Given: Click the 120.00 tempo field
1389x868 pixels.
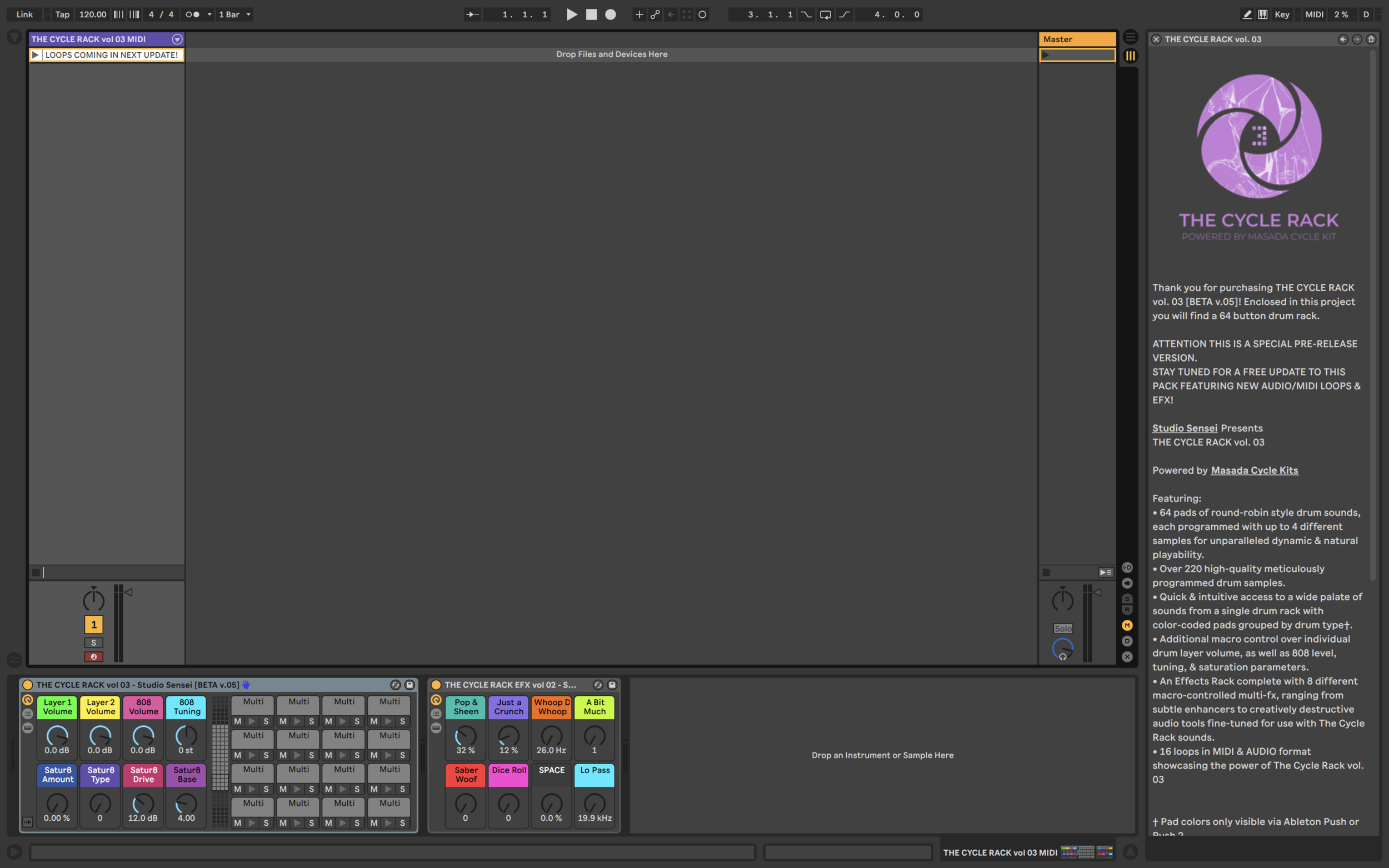Looking at the screenshot, I should 92,14.
